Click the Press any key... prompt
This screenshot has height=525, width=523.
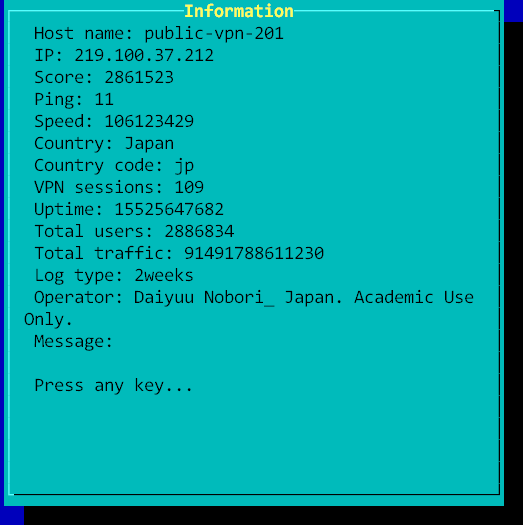pos(113,386)
